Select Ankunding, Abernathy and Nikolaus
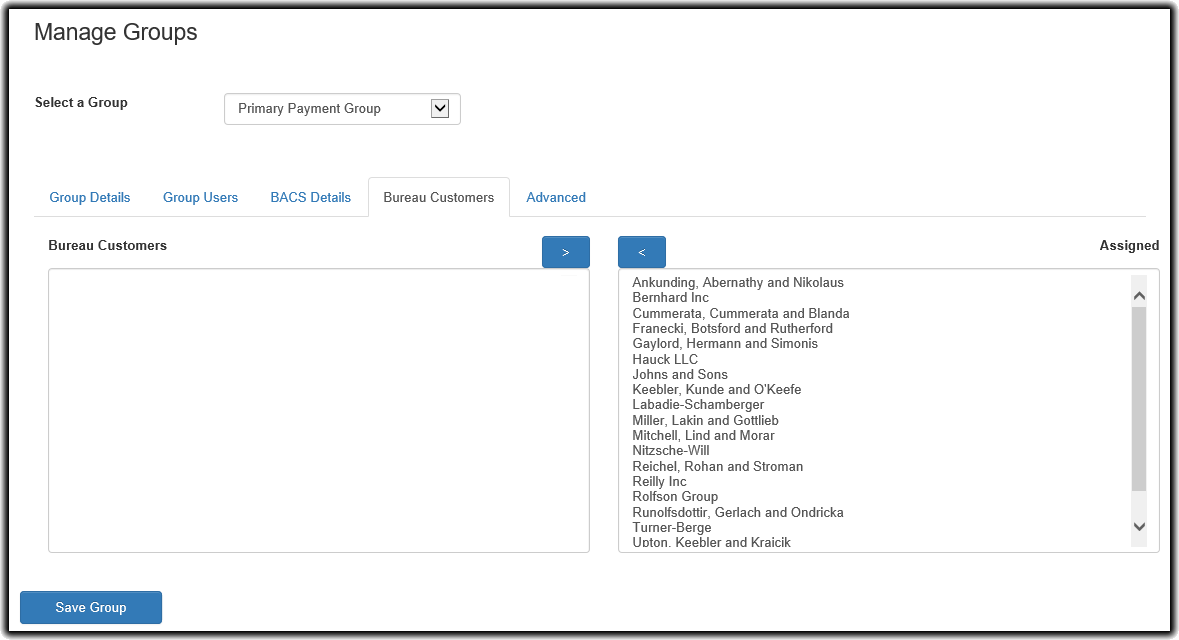 738,283
